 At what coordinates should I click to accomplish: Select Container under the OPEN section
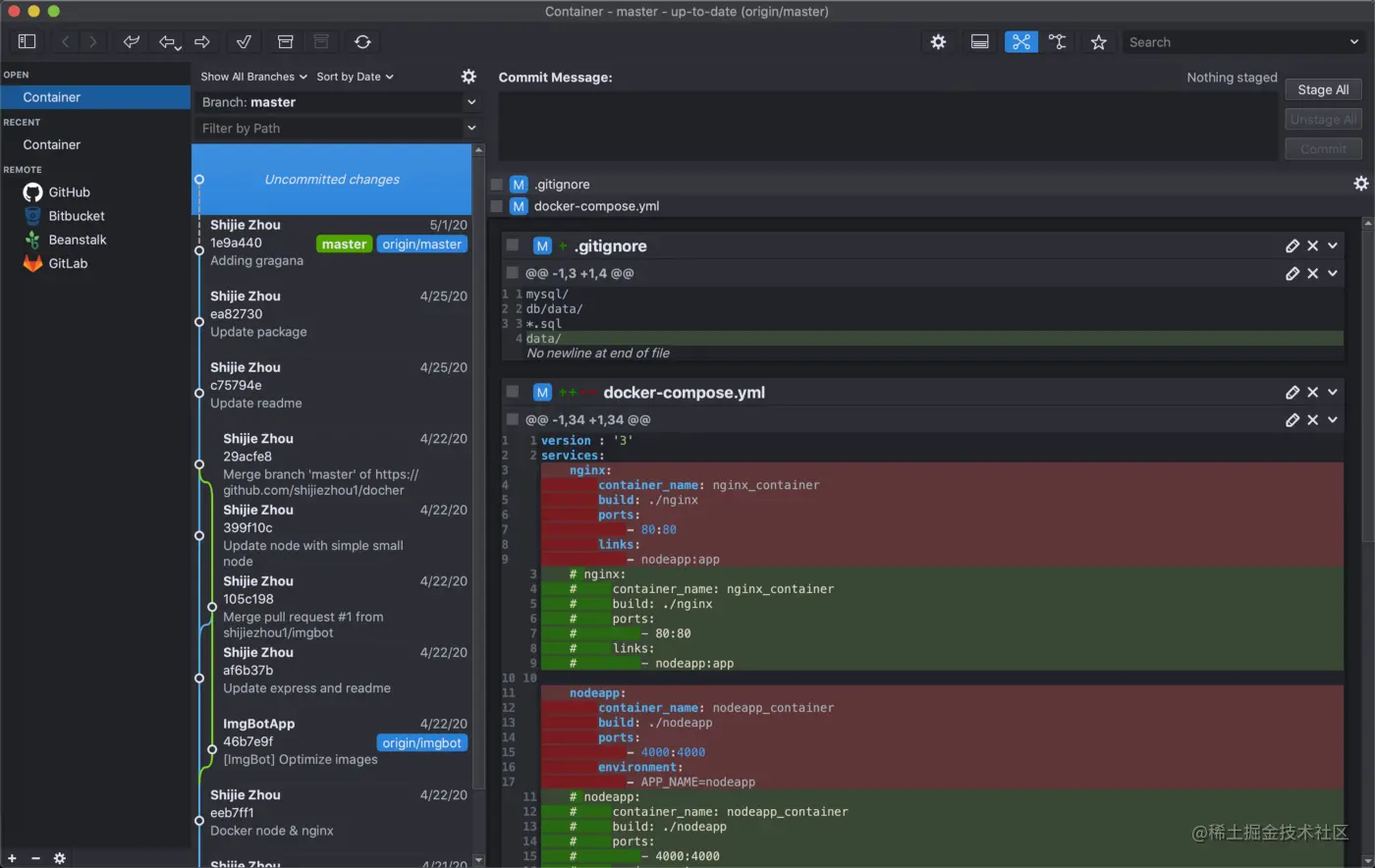(x=95, y=97)
